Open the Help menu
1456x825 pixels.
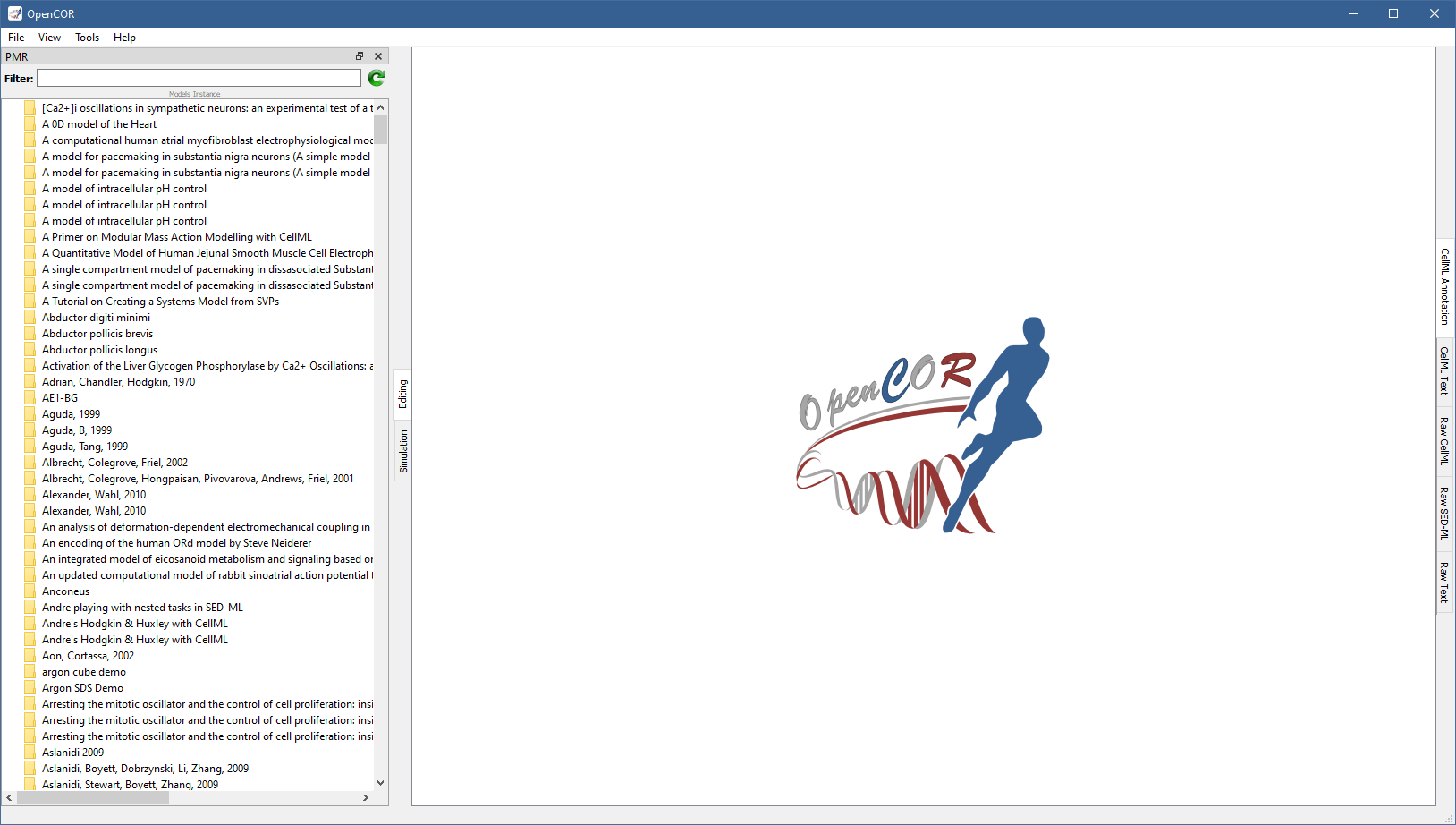pyautogui.click(x=124, y=38)
